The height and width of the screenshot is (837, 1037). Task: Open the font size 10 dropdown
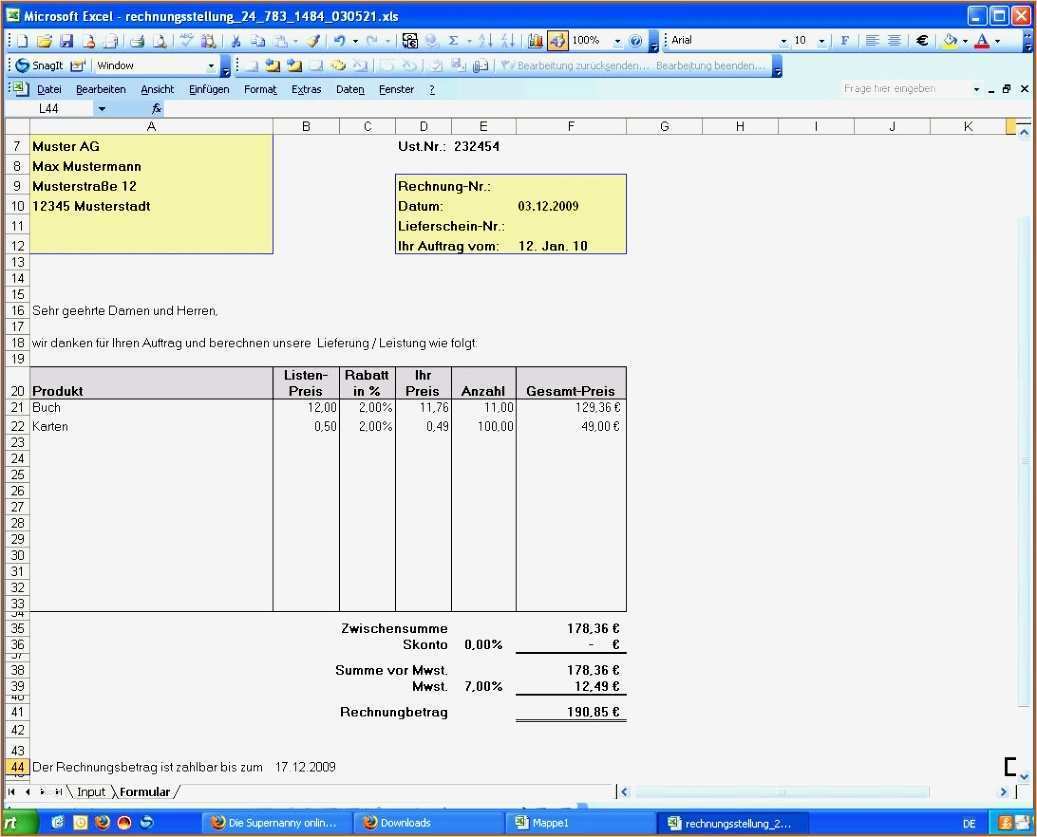[821, 41]
